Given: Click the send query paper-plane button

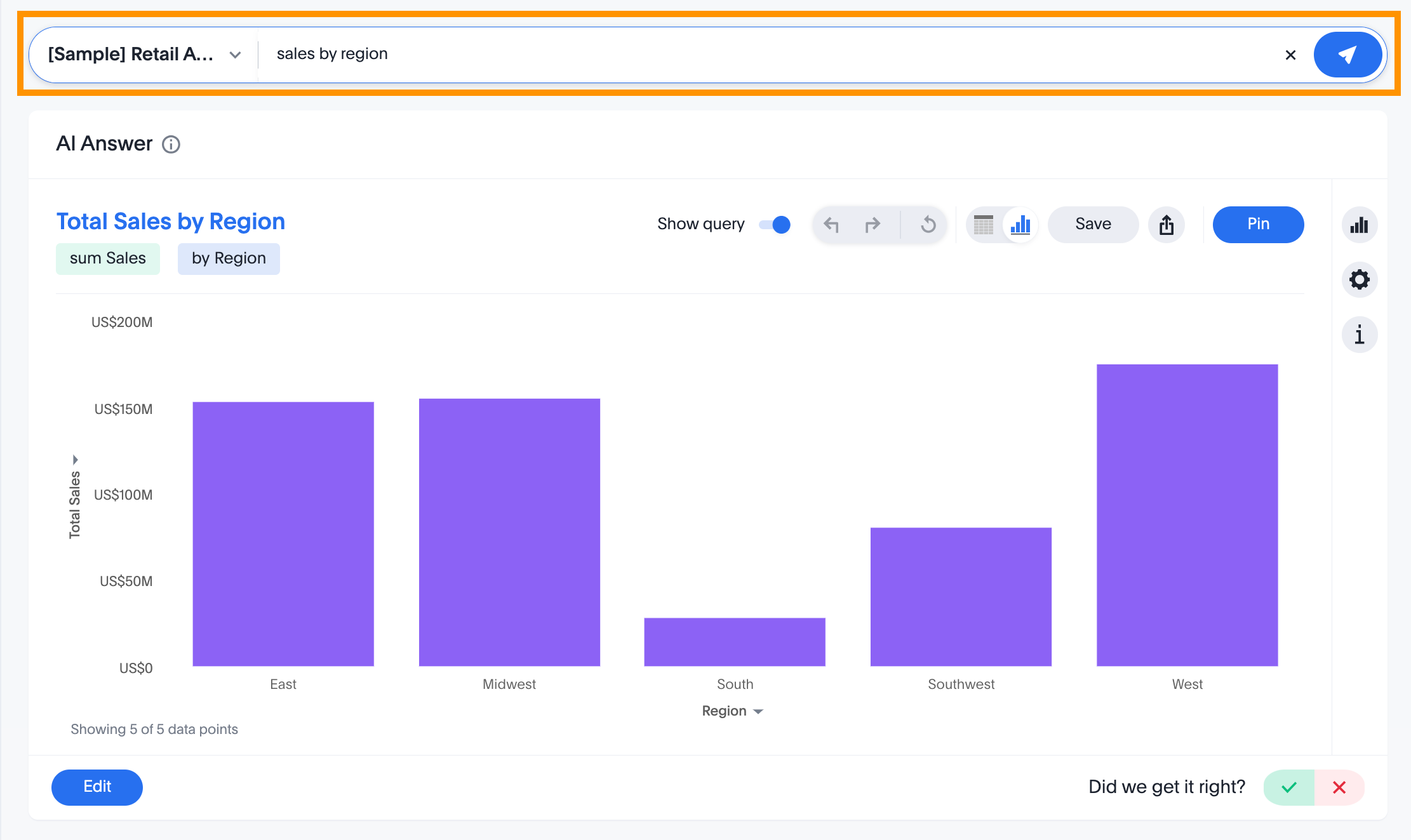Looking at the screenshot, I should (1347, 55).
